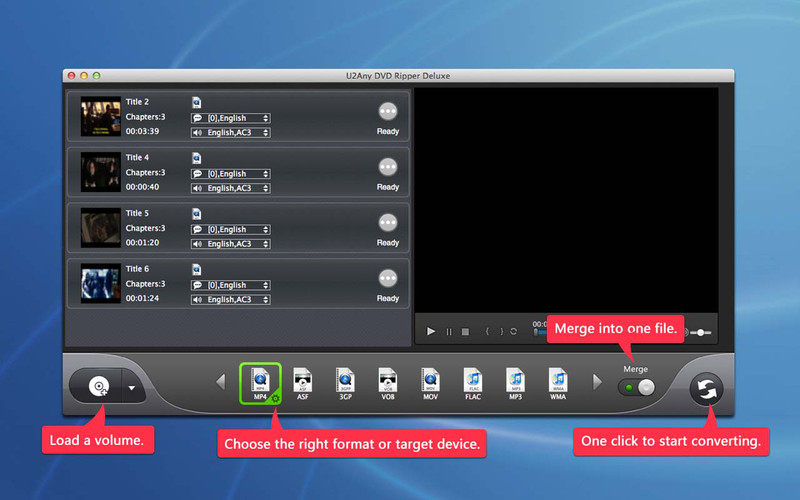800x500 pixels.
Task: Open Title 2 options ellipsis button
Action: (x=388, y=111)
